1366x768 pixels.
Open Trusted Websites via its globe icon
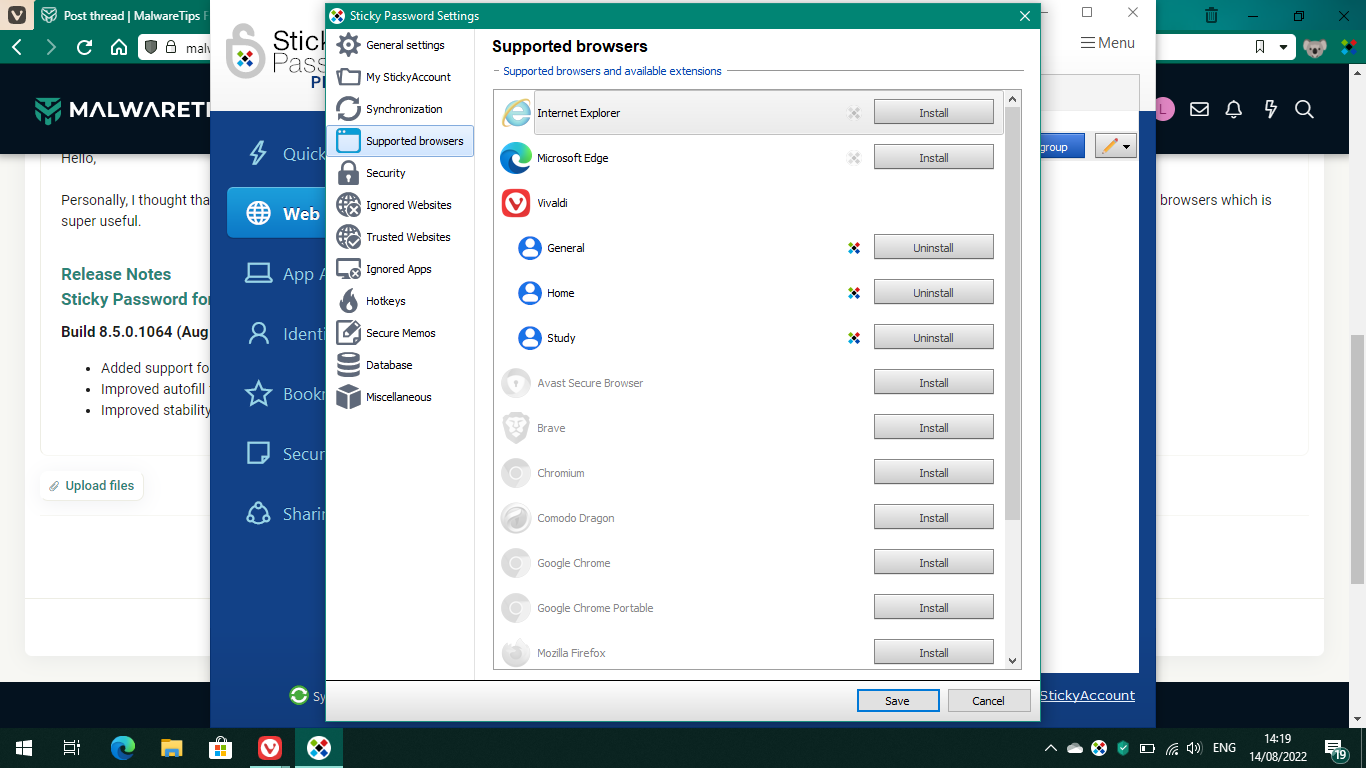pos(348,237)
